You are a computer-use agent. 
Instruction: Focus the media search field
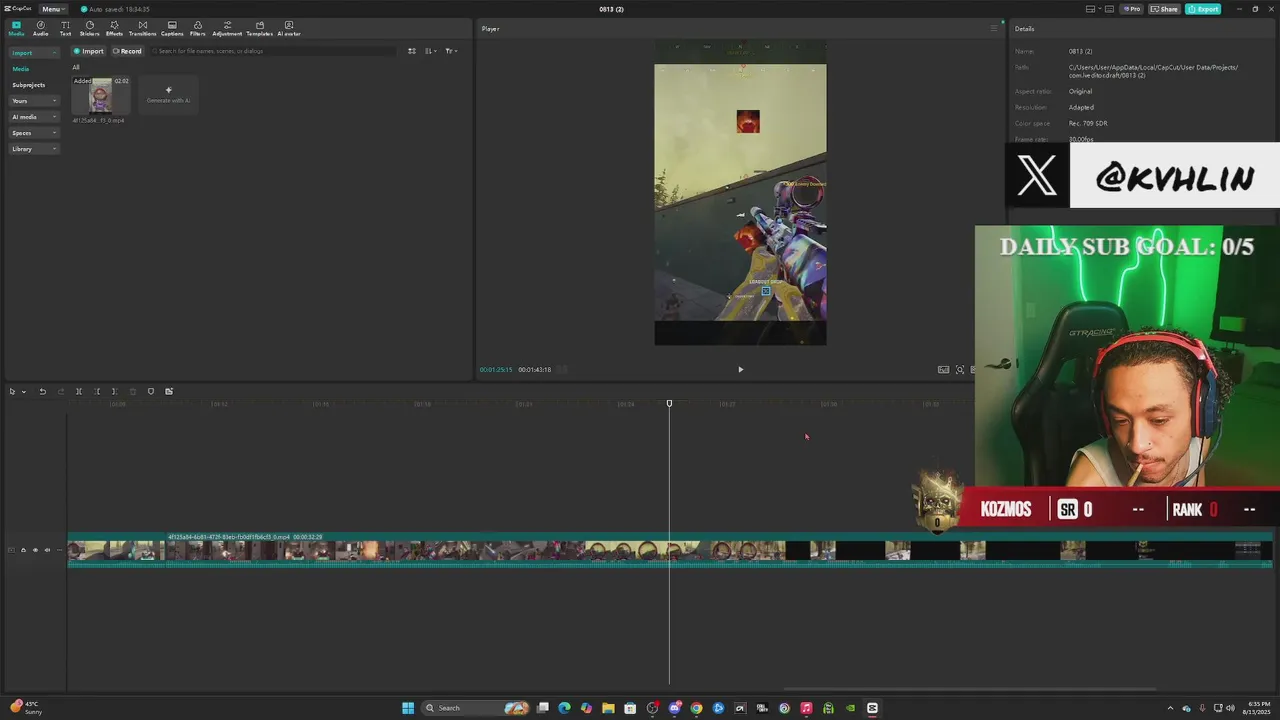point(275,51)
